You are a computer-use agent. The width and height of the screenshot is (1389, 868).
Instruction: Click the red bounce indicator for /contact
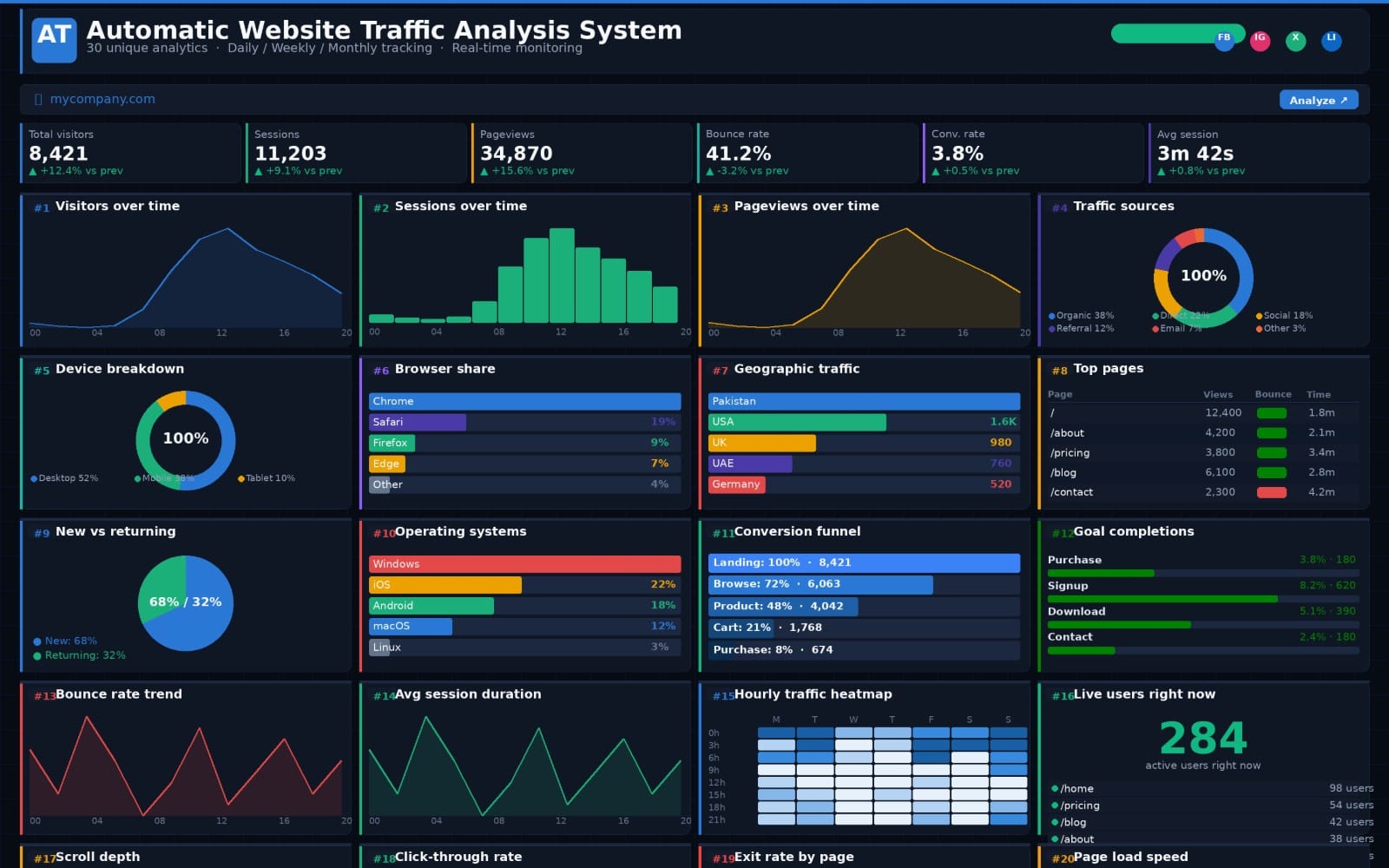tap(1272, 492)
